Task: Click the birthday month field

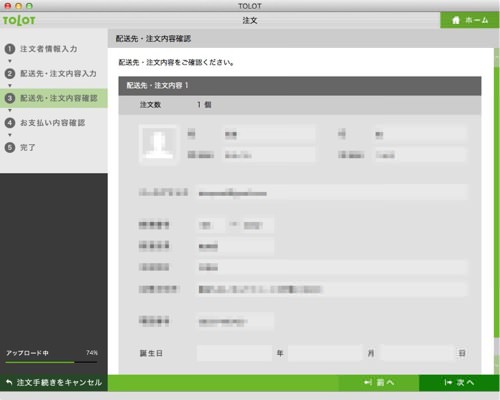Action: pyautogui.click(x=325, y=353)
